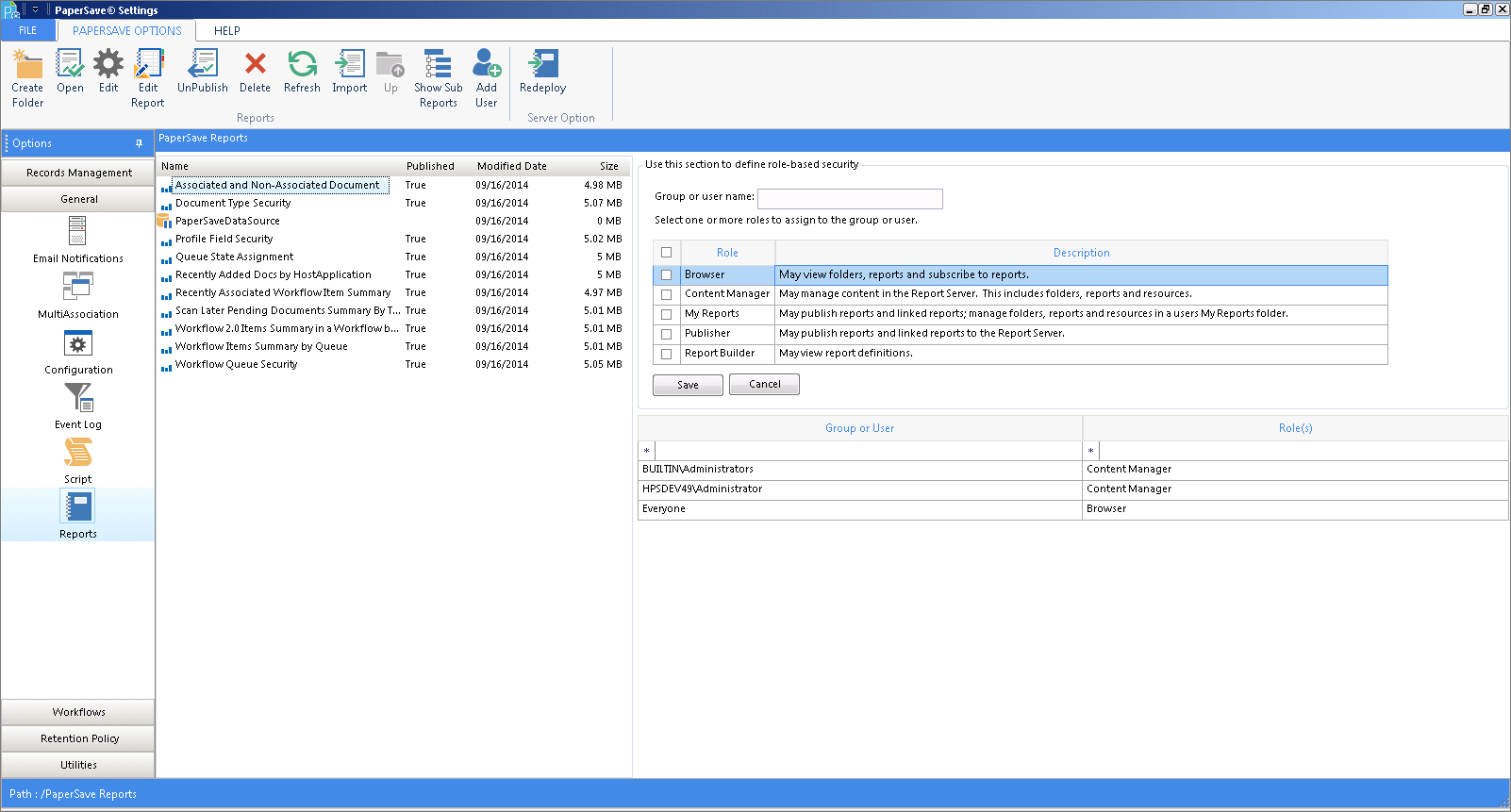Image resolution: width=1511 pixels, height=812 pixels.
Task: Import a report via the ribbon
Action: click(349, 72)
